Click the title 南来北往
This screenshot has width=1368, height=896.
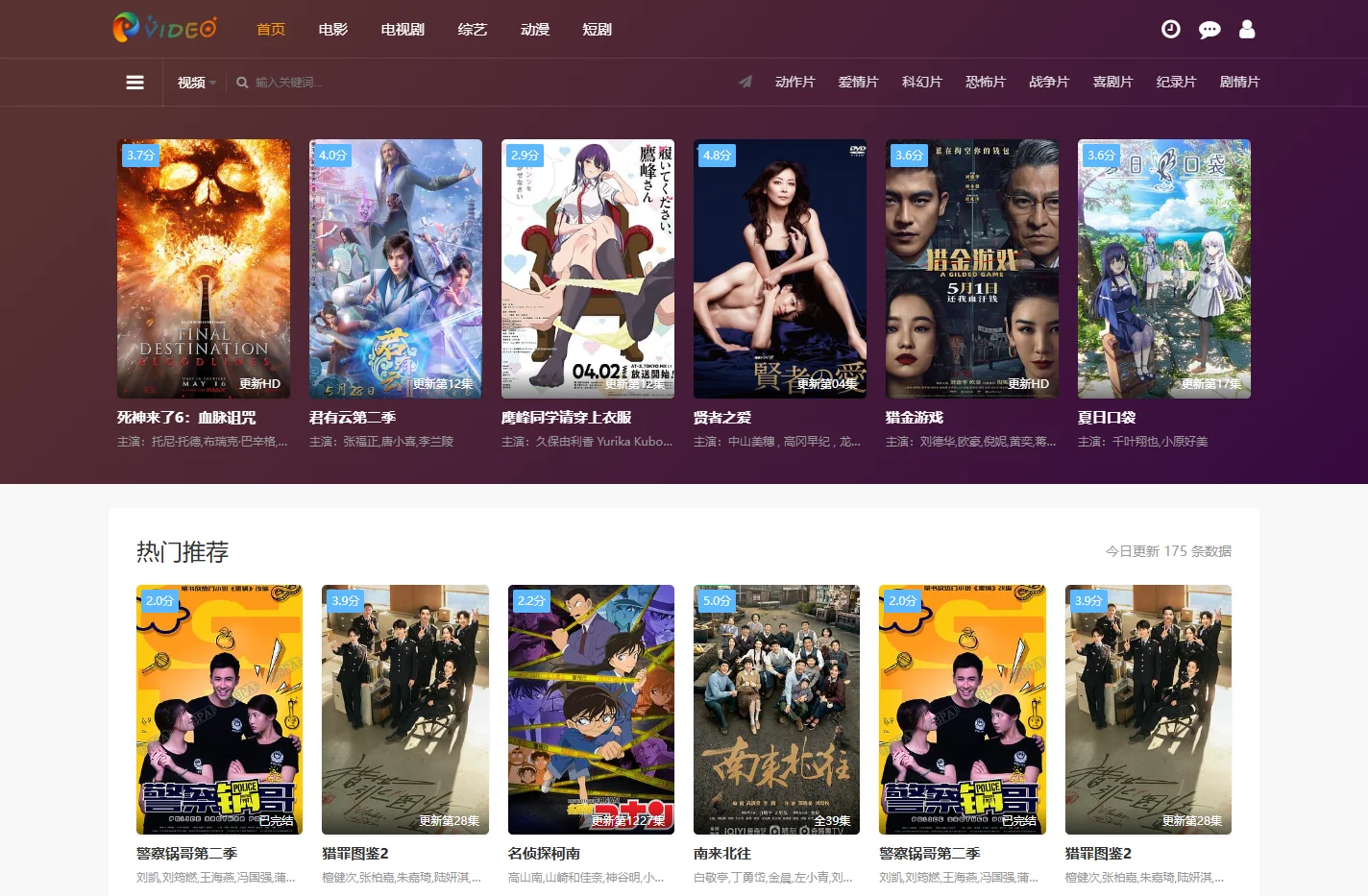click(722, 854)
